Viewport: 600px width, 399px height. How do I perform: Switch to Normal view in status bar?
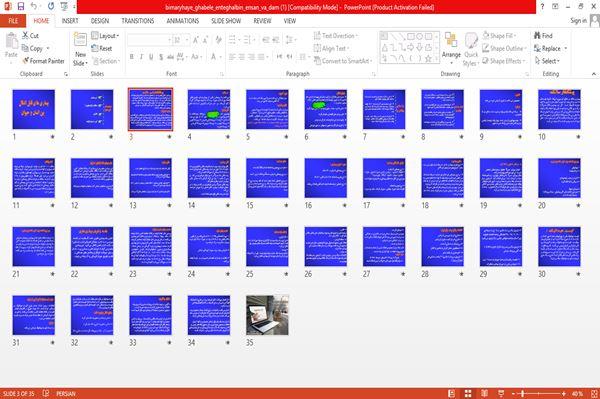click(452, 393)
